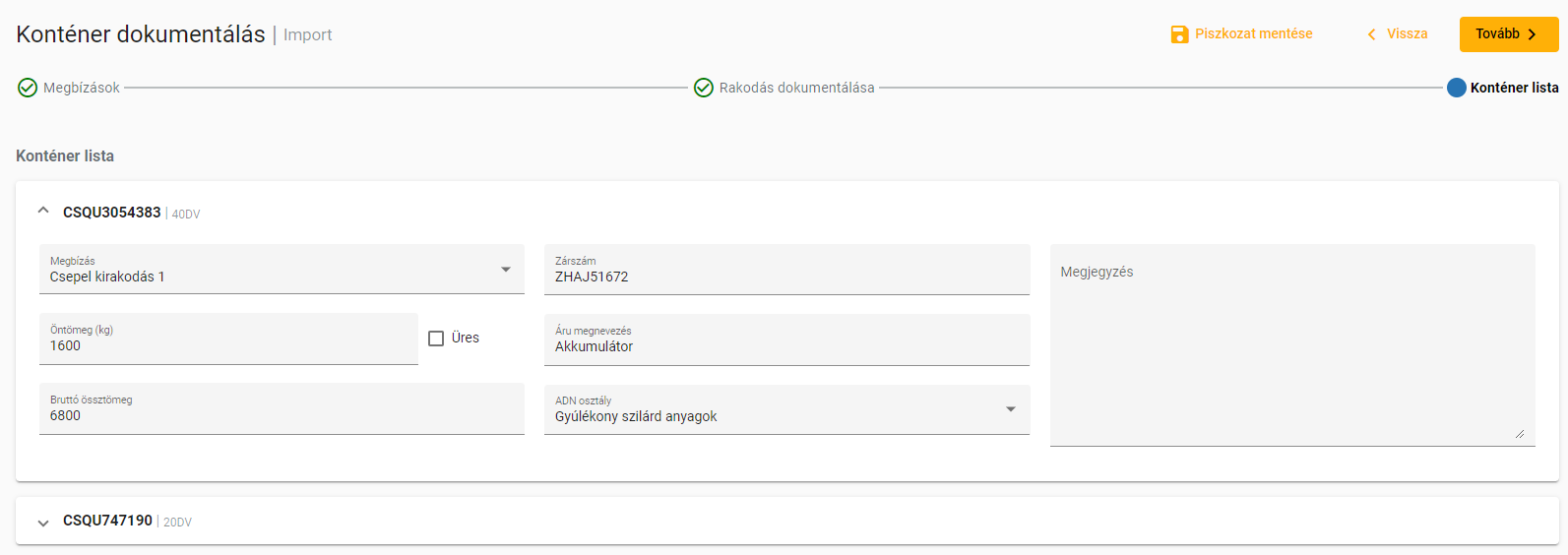Open the Megbízás dropdown

click(x=505, y=270)
